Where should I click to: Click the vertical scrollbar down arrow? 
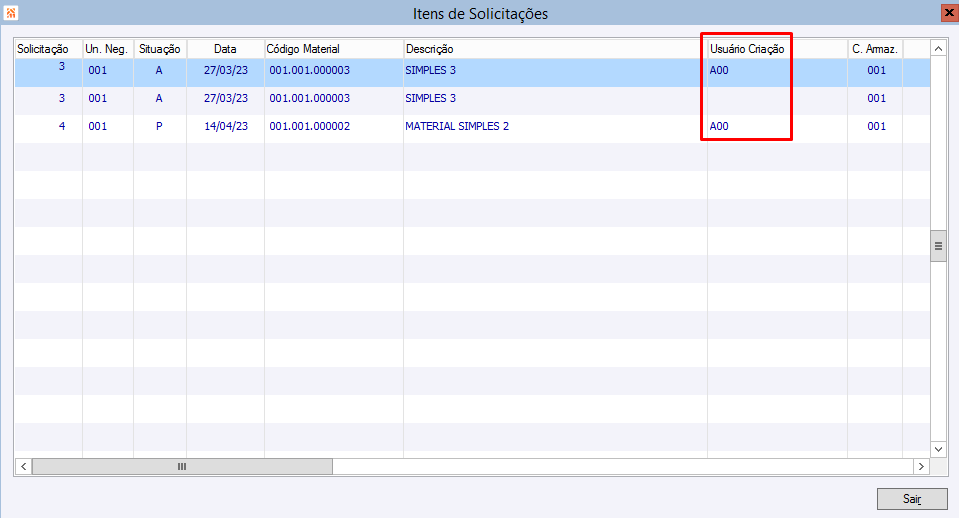(938, 450)
